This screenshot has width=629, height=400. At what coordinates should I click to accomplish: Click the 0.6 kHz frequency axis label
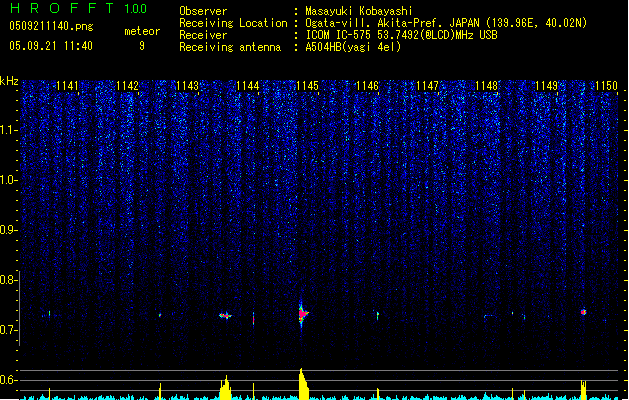pos(9,380)
